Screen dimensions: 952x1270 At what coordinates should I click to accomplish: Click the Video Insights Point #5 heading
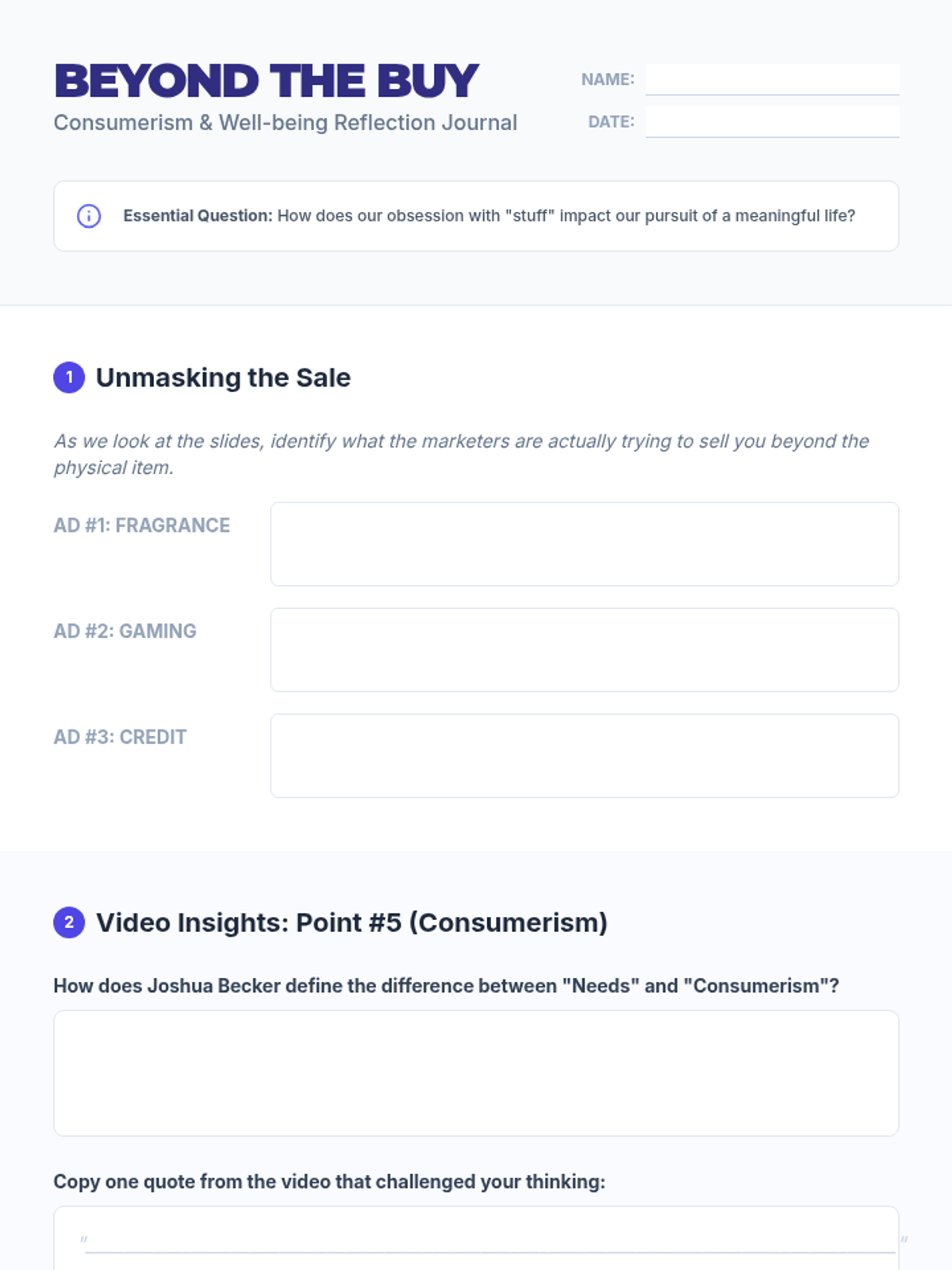(x=351, y=922)
